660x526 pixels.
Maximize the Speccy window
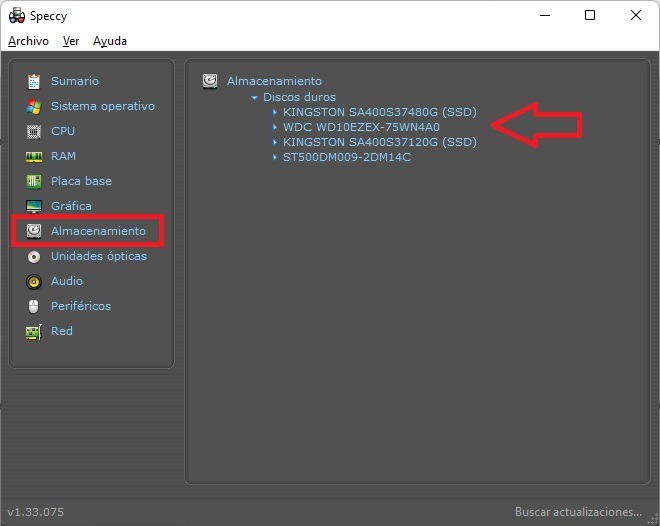pyautogui.click(x=590, y=16)
